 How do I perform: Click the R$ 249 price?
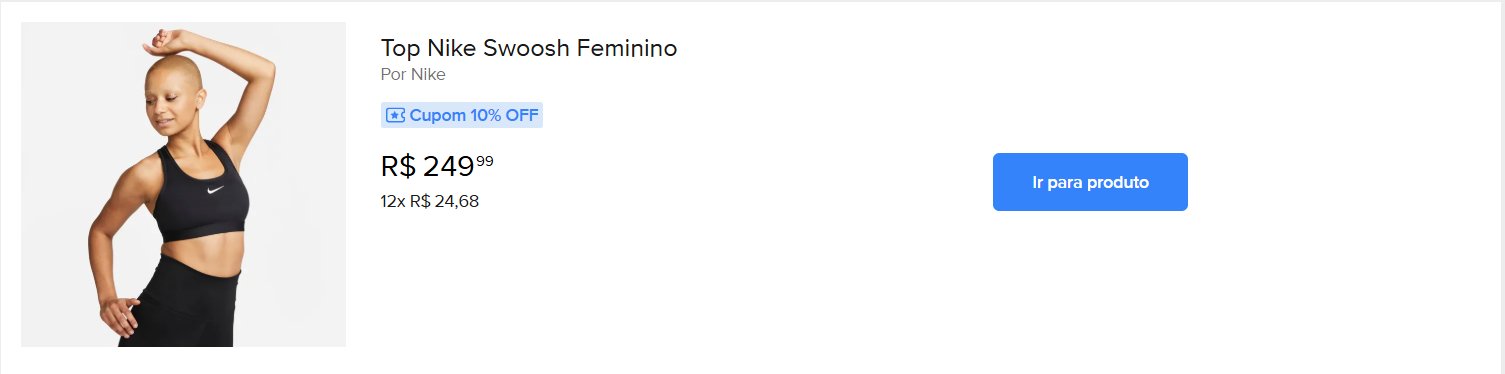[x=437, y=166]
